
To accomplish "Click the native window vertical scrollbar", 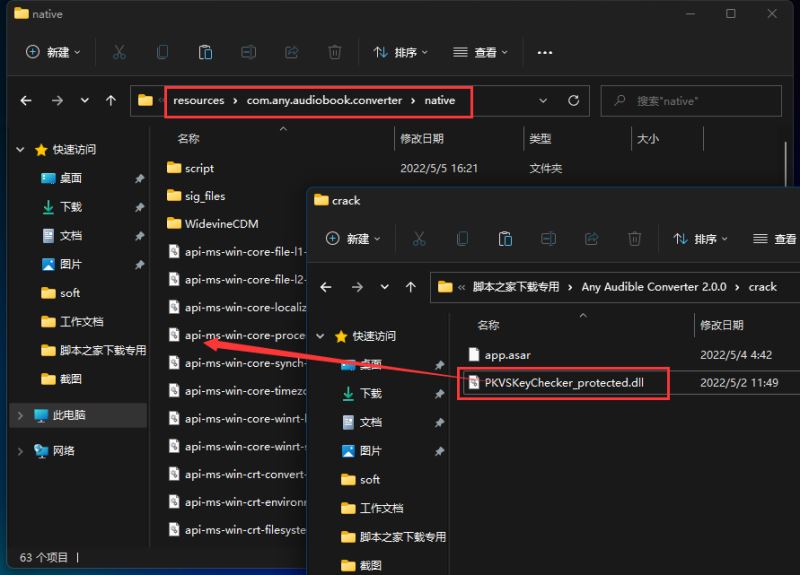I will [786, 163].
